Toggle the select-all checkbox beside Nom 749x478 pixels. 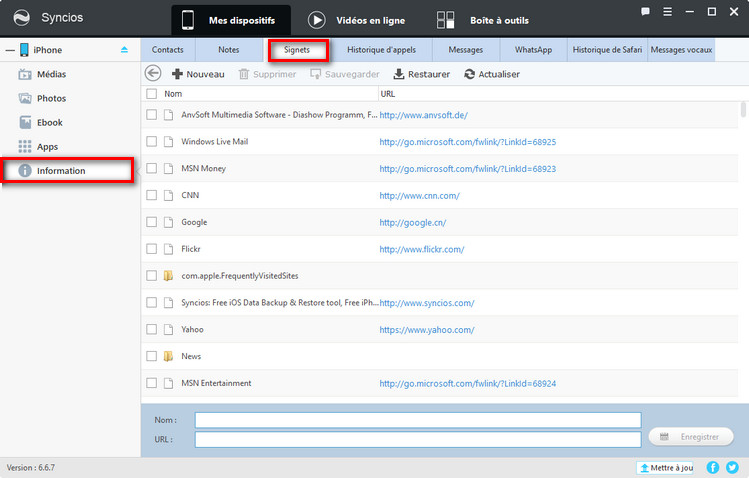pyautogui.click(x=152, y=93)
